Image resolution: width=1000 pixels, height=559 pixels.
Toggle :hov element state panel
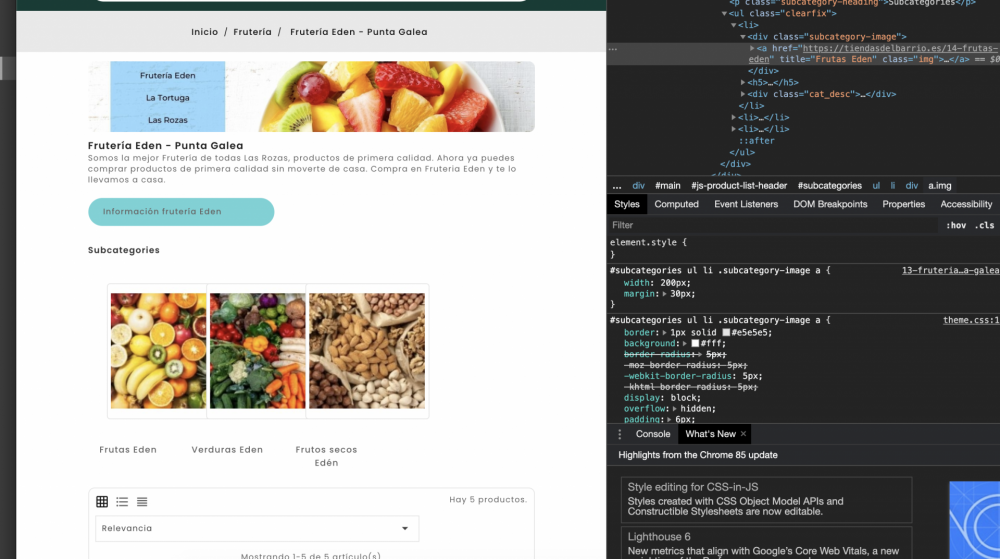click(x=956, y=226)
